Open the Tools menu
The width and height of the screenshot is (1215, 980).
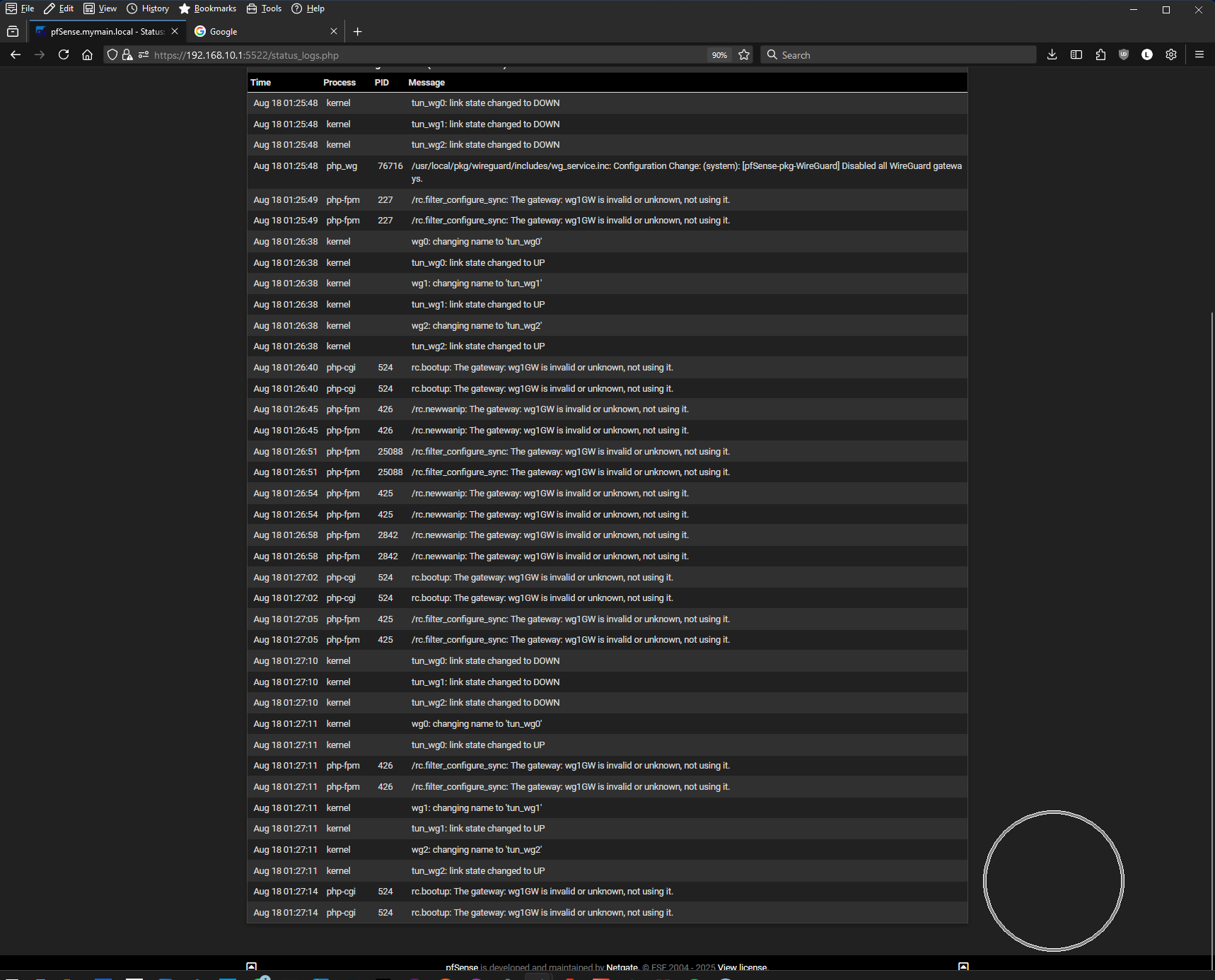(264, 8)
